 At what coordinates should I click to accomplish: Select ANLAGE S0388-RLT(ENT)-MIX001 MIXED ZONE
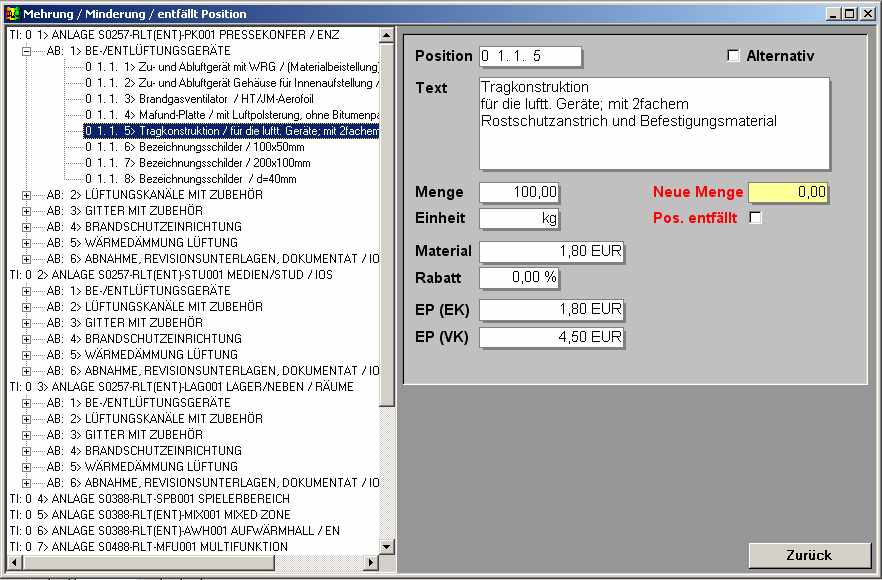click(160, 515)
